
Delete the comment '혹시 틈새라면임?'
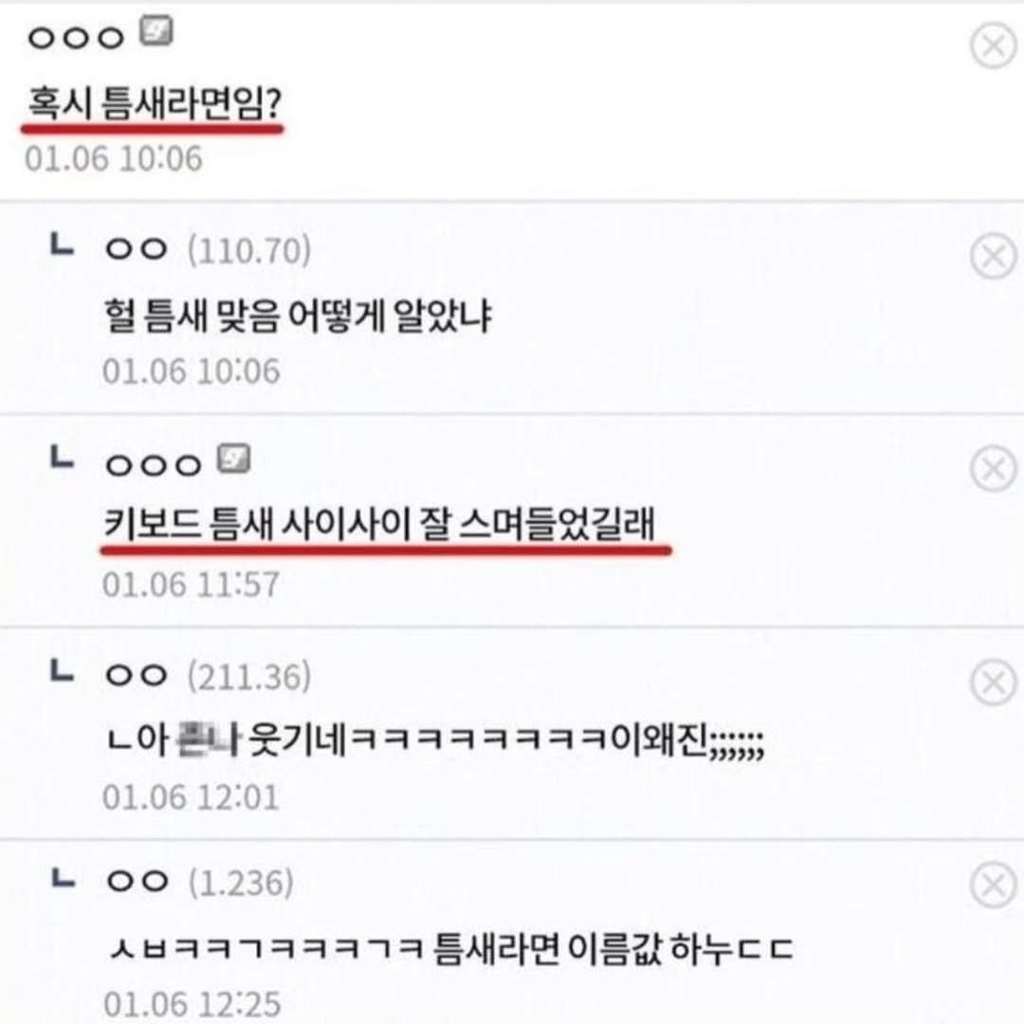[x=993, y=46]
